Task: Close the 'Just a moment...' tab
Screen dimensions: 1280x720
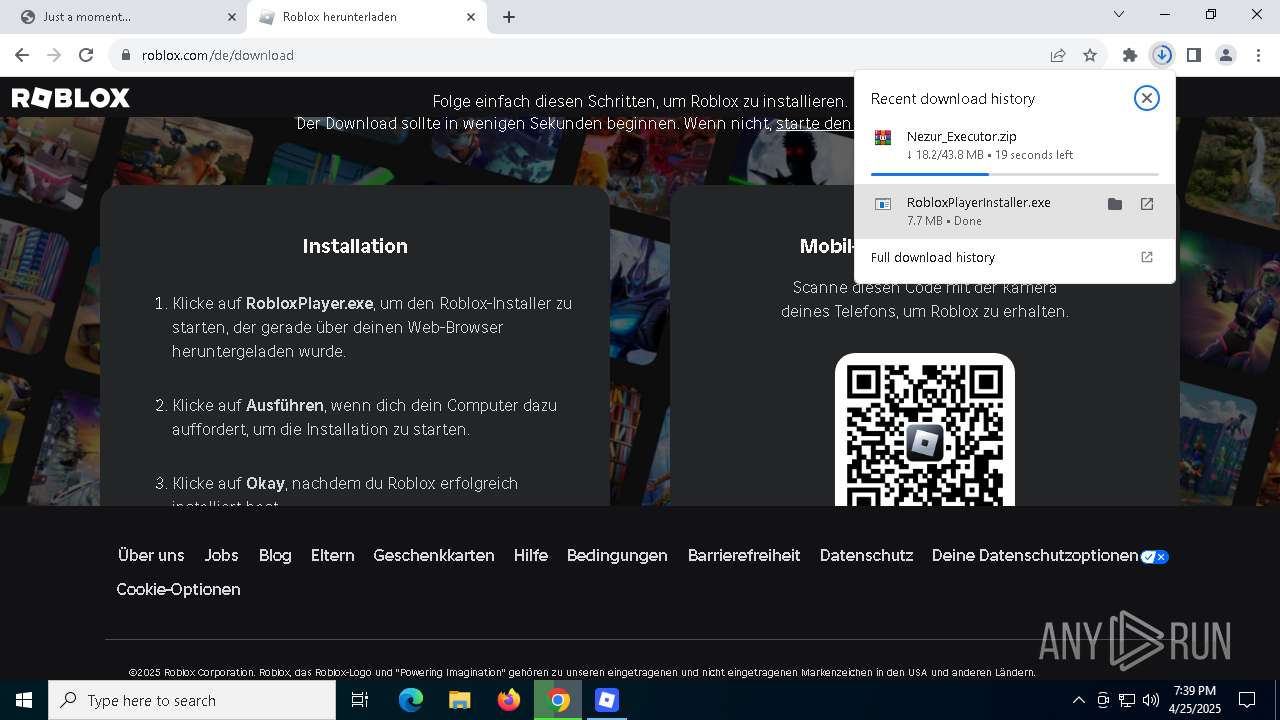Action: click(x=232, y=17)
